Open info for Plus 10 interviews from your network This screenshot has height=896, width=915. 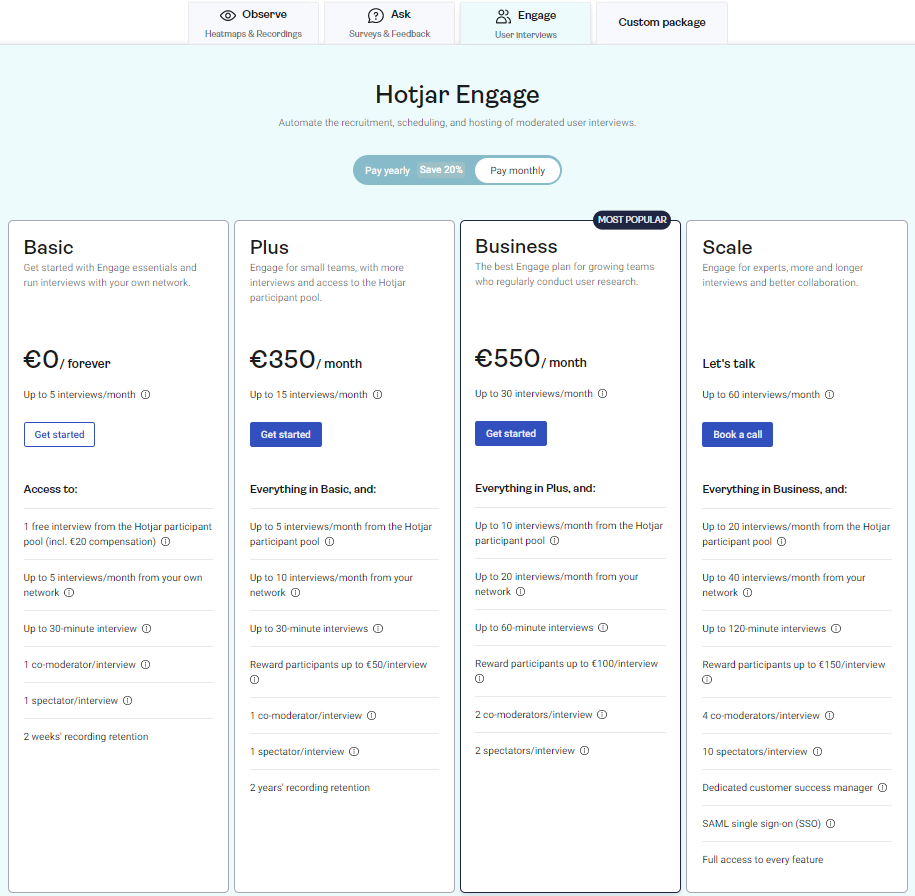[x=295, y=592]
